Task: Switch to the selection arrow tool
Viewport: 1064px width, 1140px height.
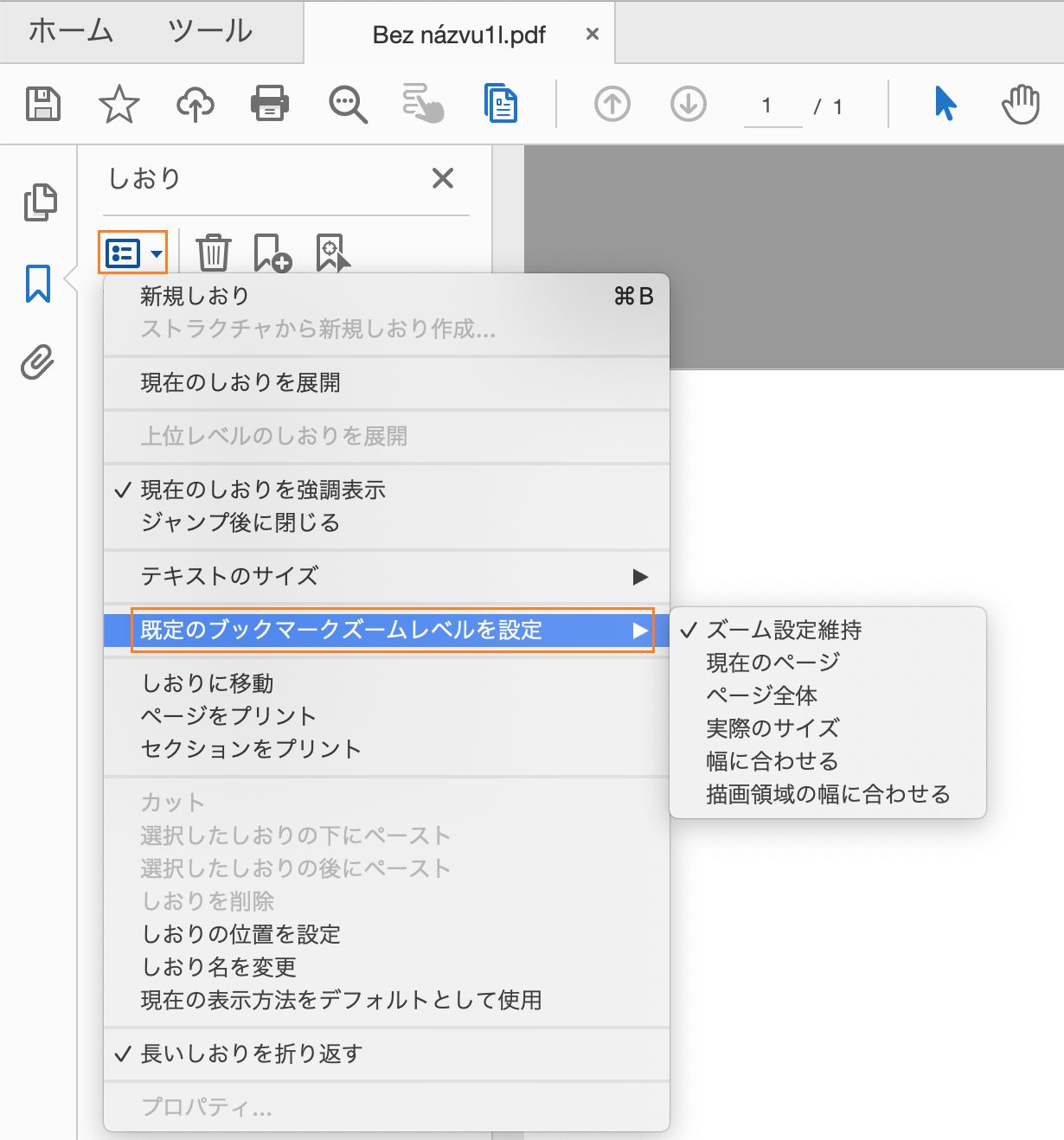Action: coord(945,104)
